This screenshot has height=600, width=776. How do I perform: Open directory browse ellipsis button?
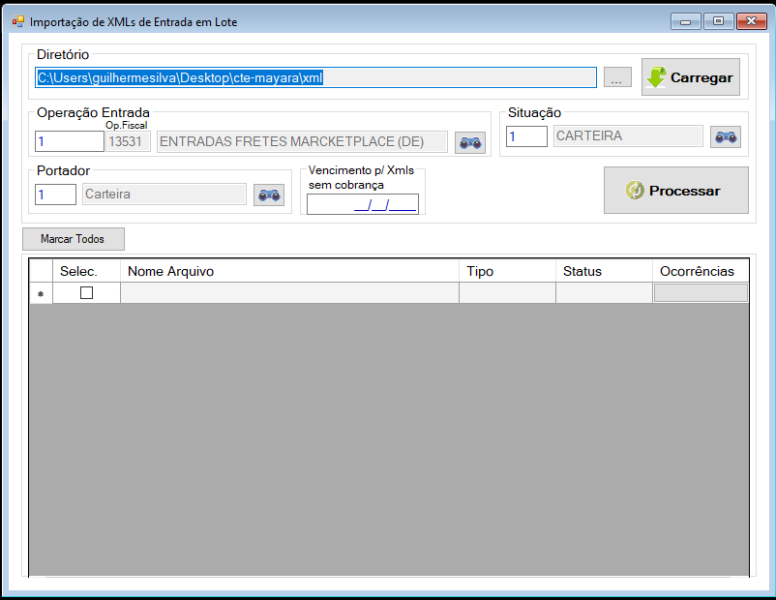point(618,77)
